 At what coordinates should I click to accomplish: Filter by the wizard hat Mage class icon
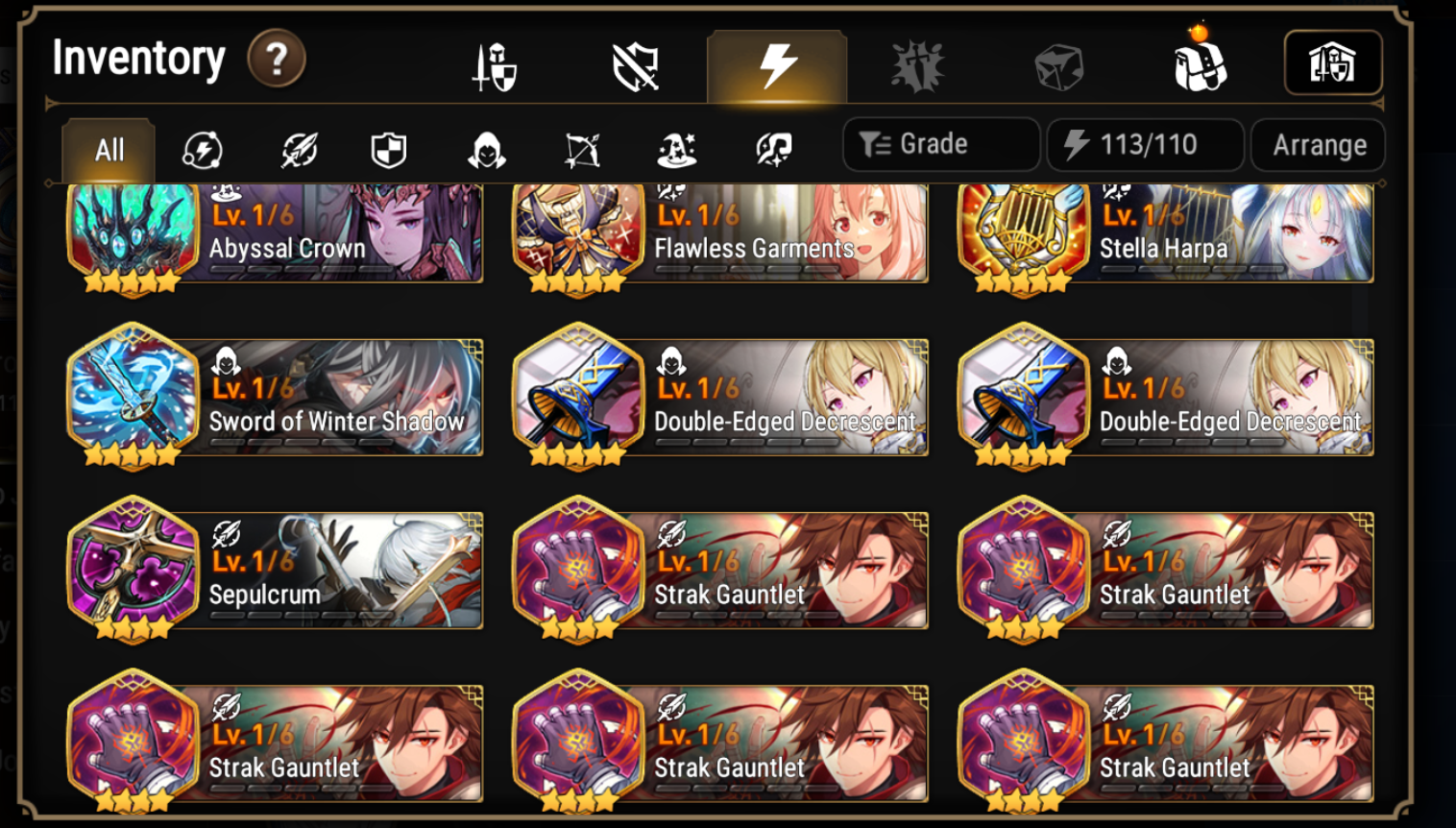coord(677,150)
